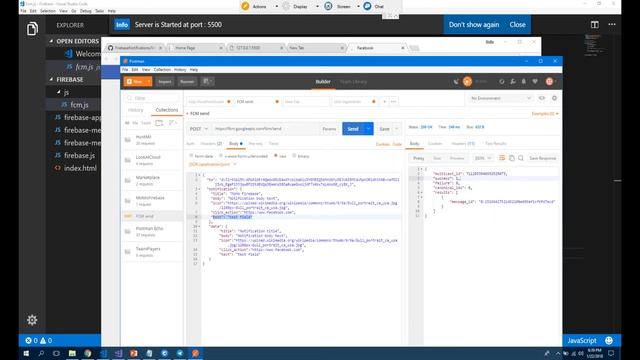Click Don't show again button
This screenshot has width=640, height=360.
point(474,24)
